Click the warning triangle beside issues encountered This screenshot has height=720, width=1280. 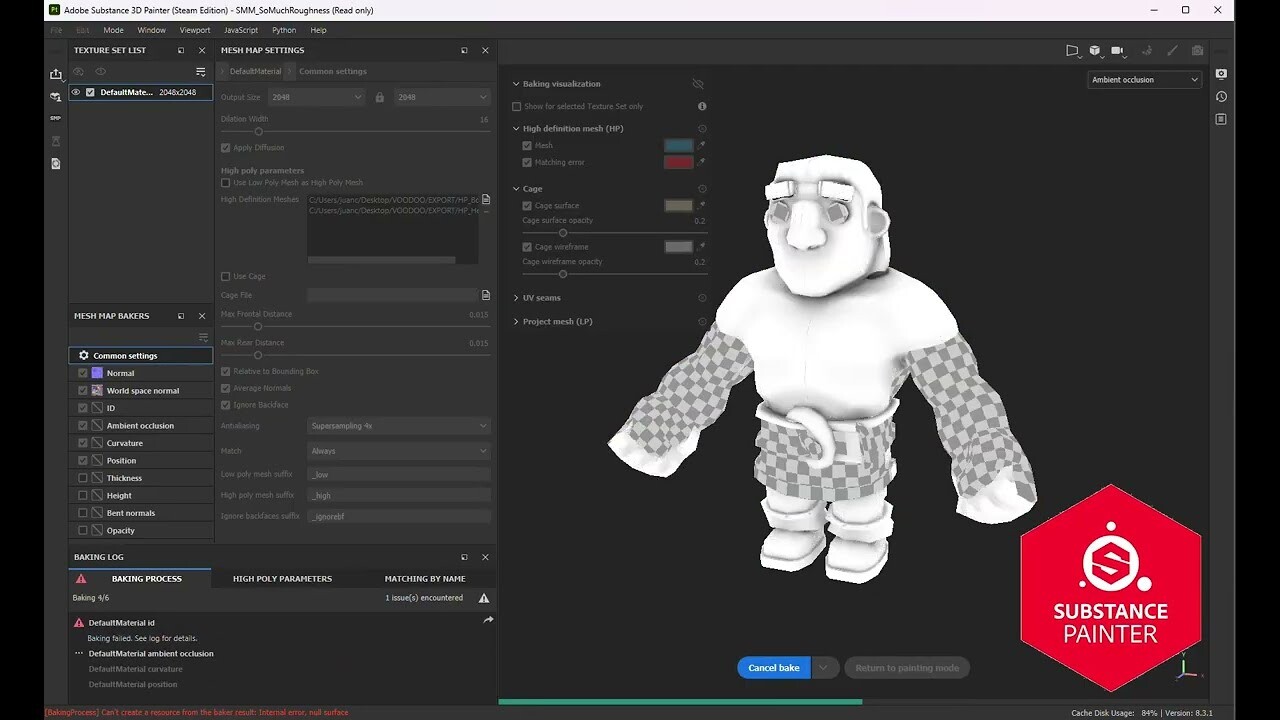point(484,598)
